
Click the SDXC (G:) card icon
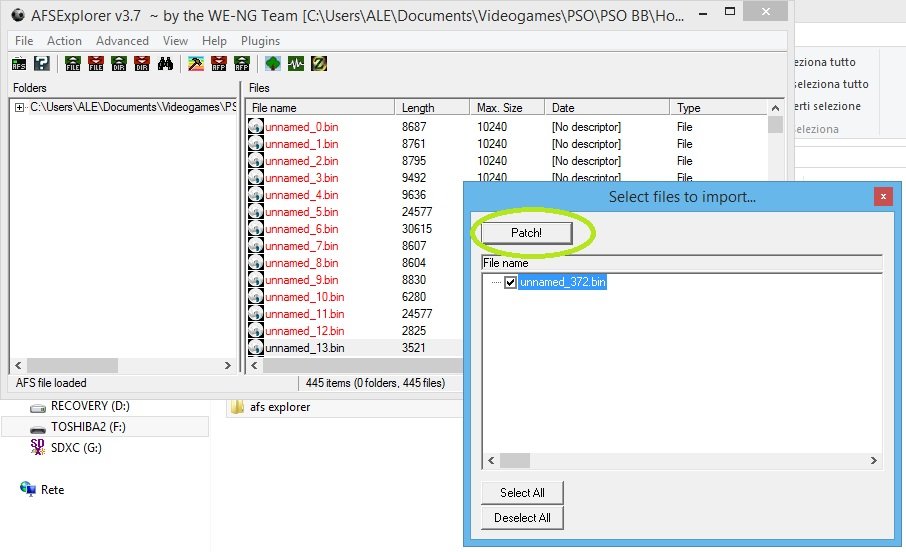pos(38,447)
